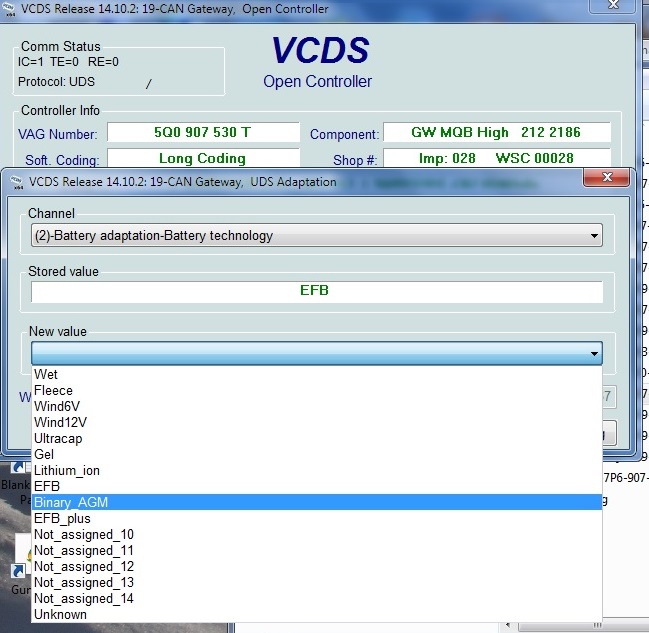649x633 pixels.
Task: Open the Channel dropdown arrow
Action: [594, 236]
